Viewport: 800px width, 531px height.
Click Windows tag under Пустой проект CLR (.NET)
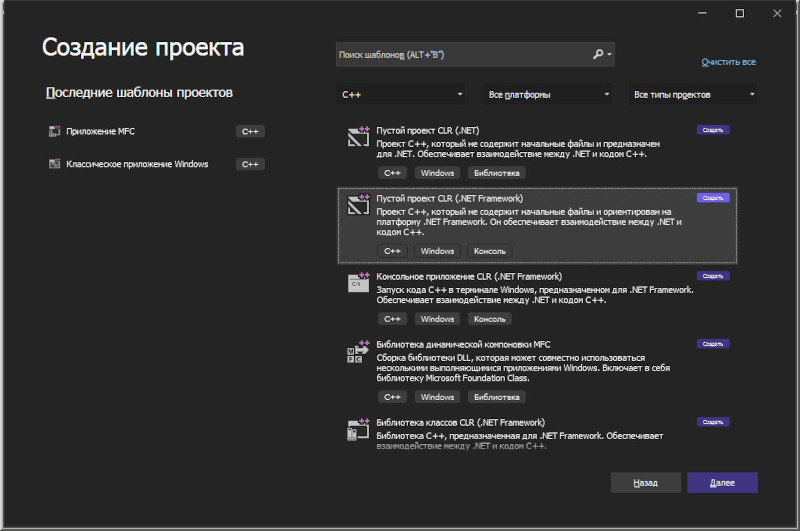coord(437,173)
